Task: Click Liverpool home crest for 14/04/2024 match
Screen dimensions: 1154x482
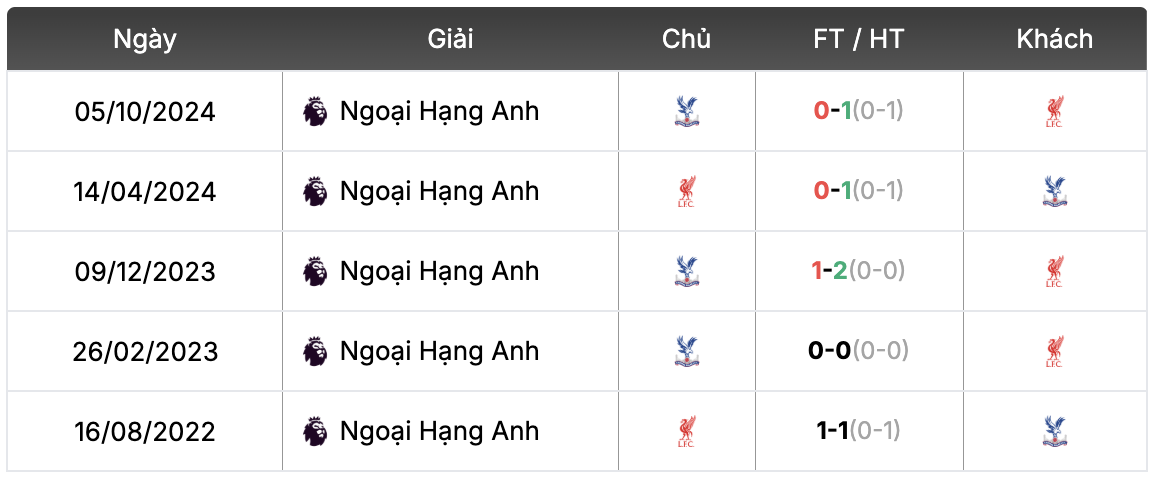Action: coord(687,191)
